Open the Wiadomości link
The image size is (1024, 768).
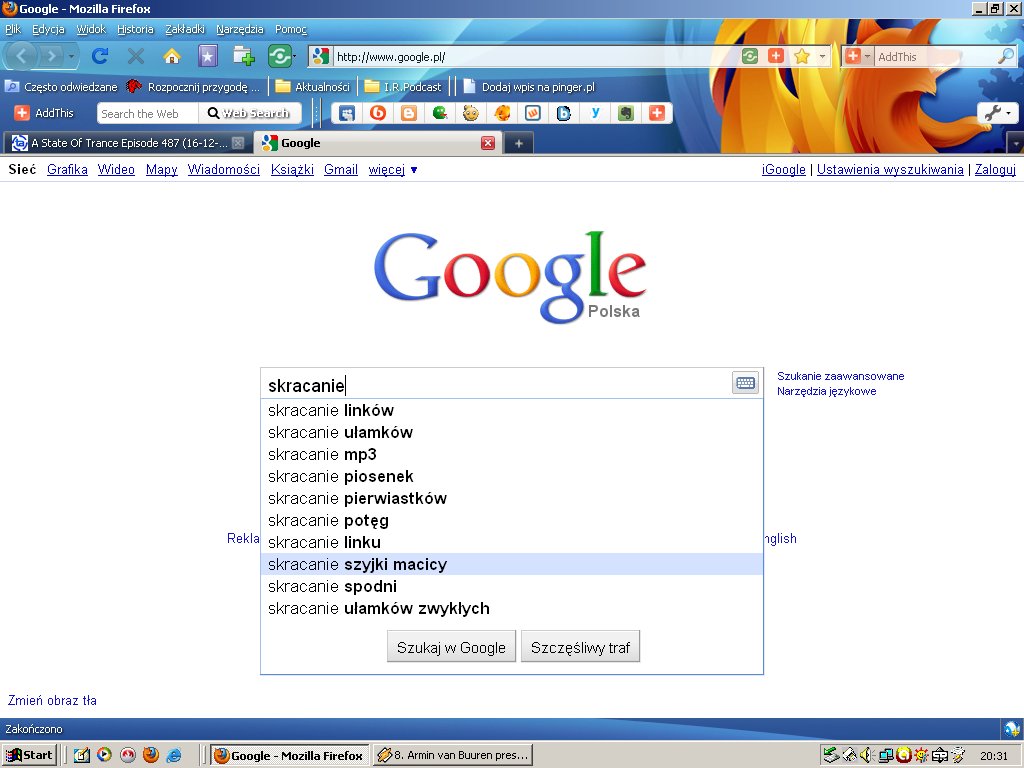tap(224, 170)
